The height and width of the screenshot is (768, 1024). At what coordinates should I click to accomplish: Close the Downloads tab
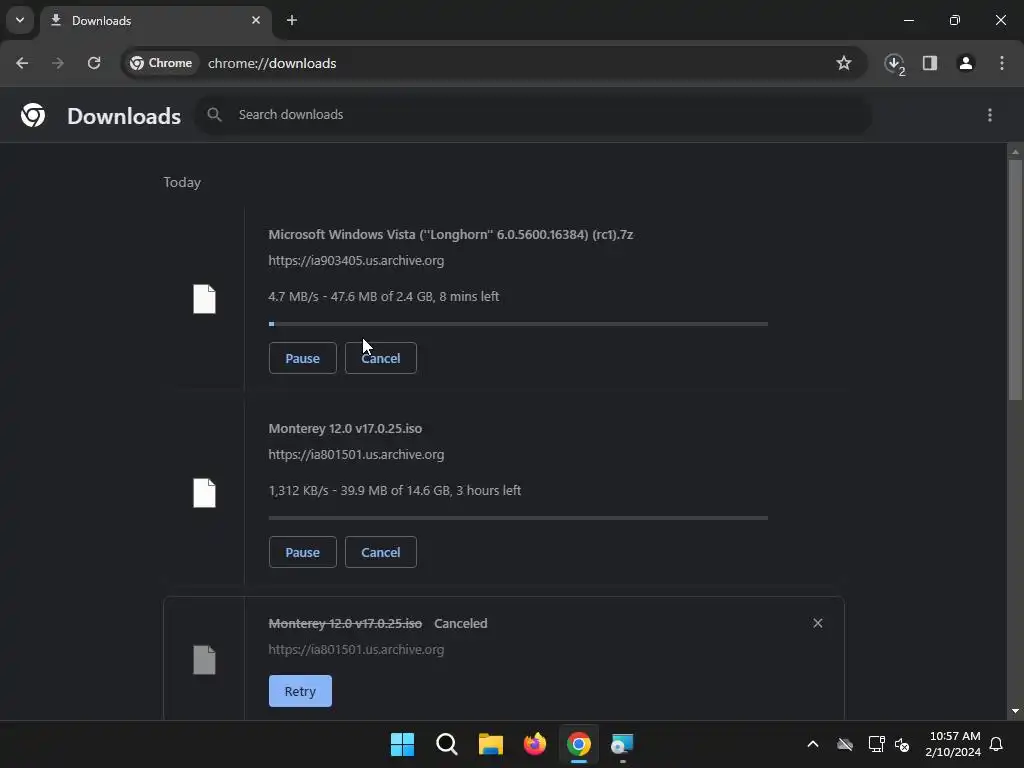(256, 20)
